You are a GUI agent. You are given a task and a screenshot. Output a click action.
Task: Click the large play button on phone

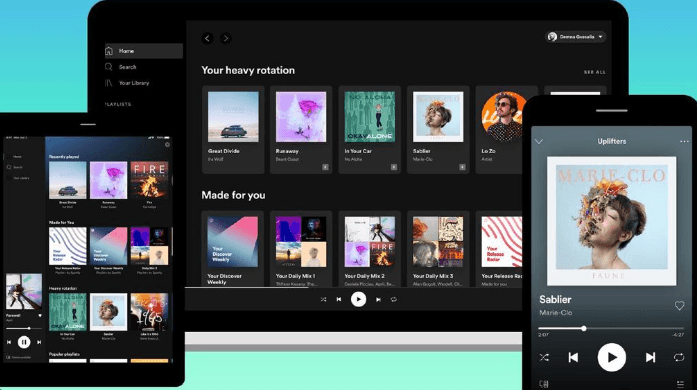612,357
